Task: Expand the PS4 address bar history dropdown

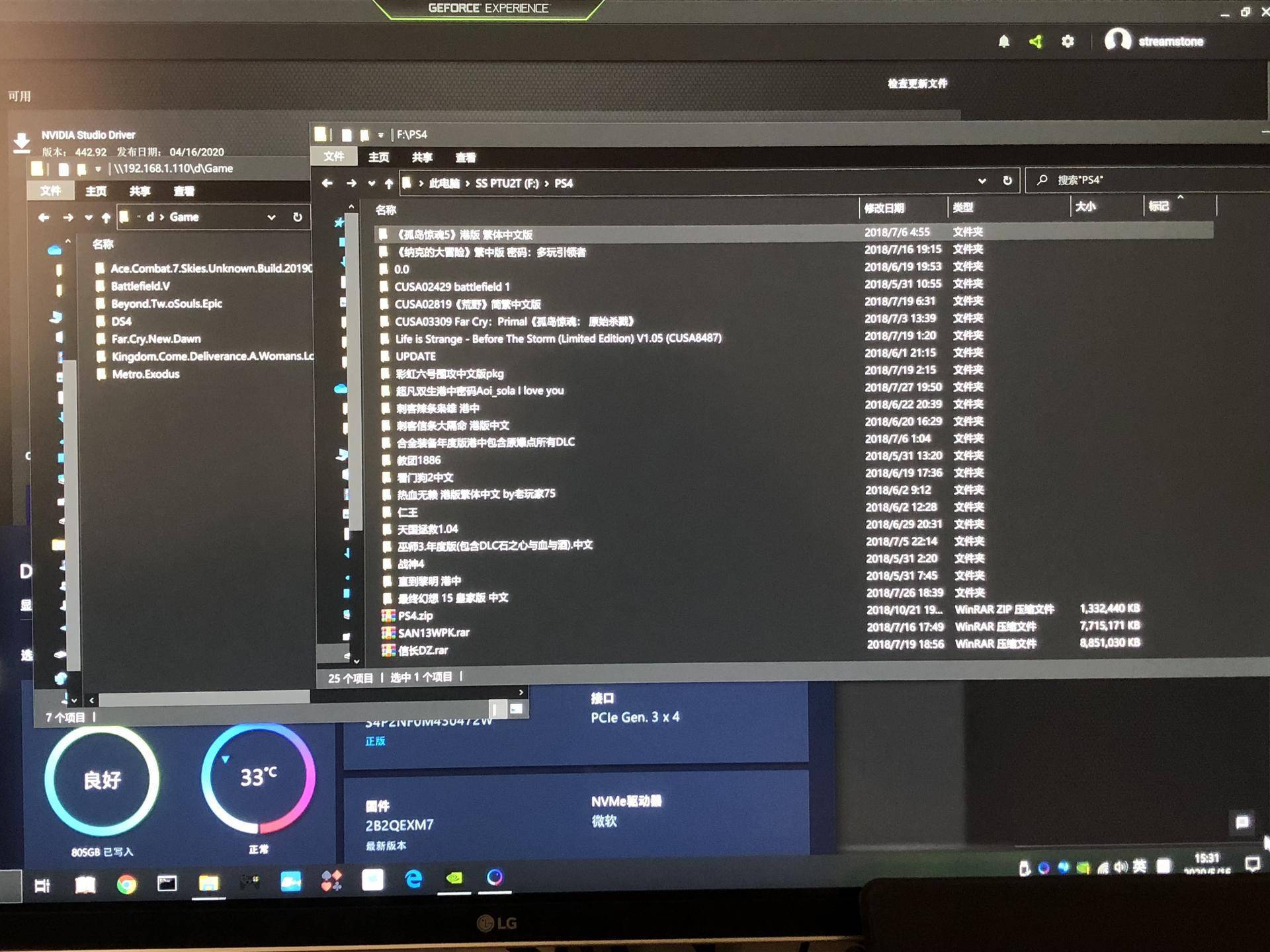Action: pyautogui.click(x=982, y=181)
